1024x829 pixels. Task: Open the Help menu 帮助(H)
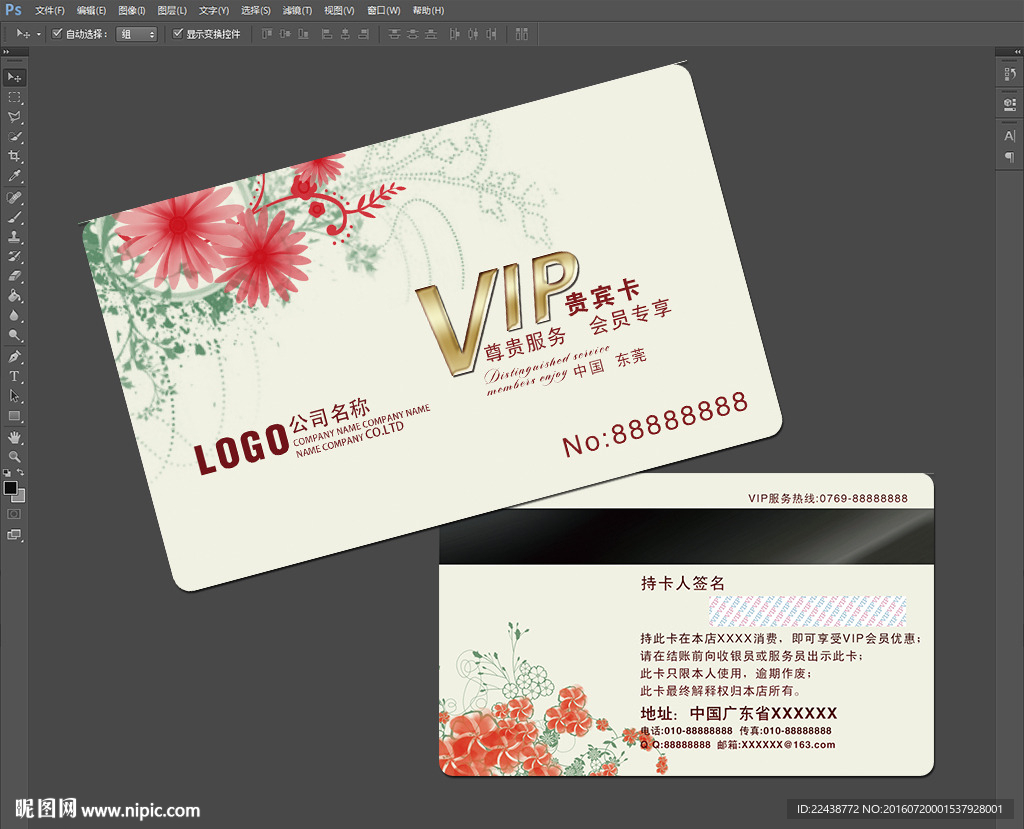coord(428,10)
